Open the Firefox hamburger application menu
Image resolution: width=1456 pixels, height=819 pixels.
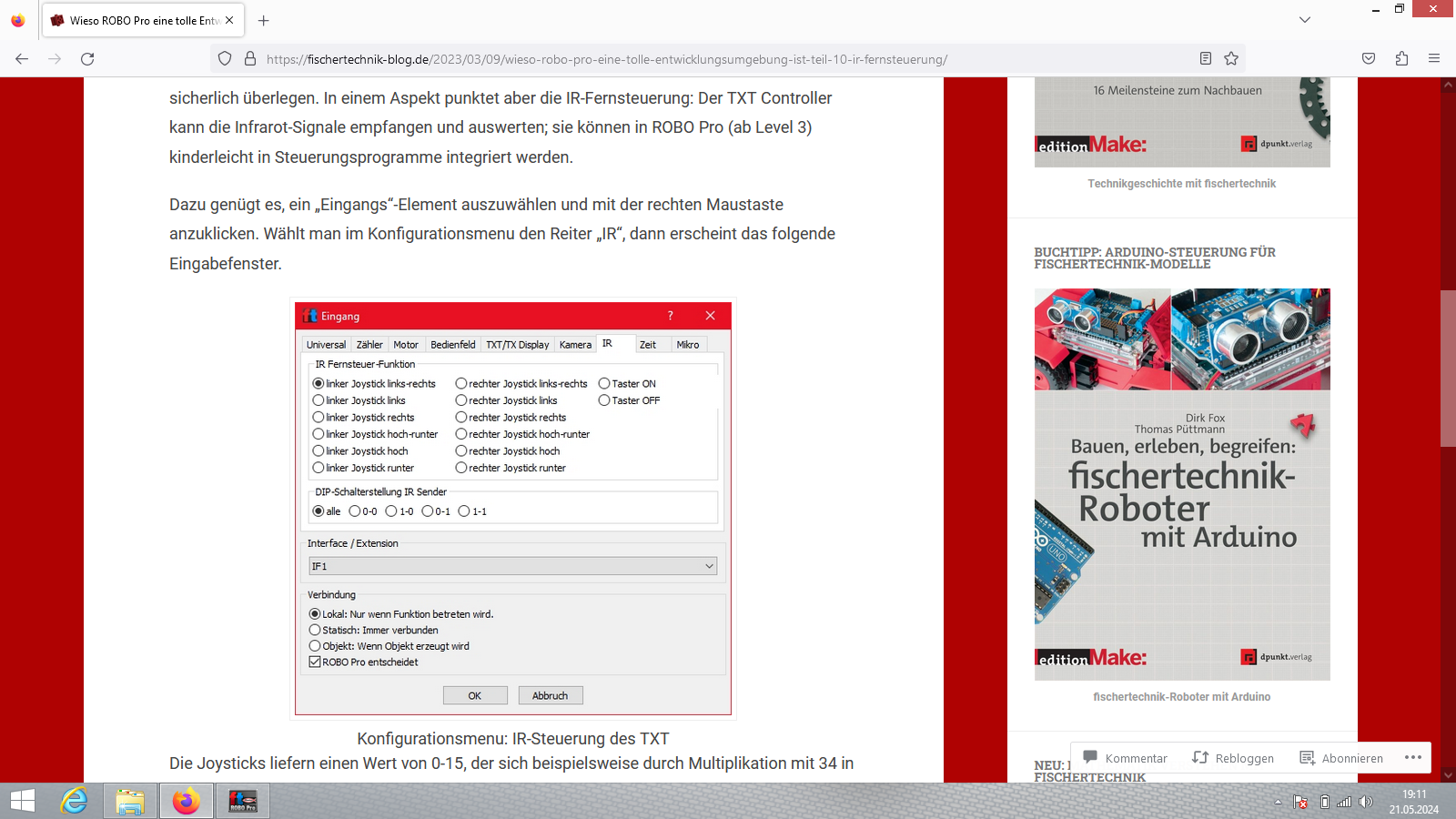[1434, 59]
